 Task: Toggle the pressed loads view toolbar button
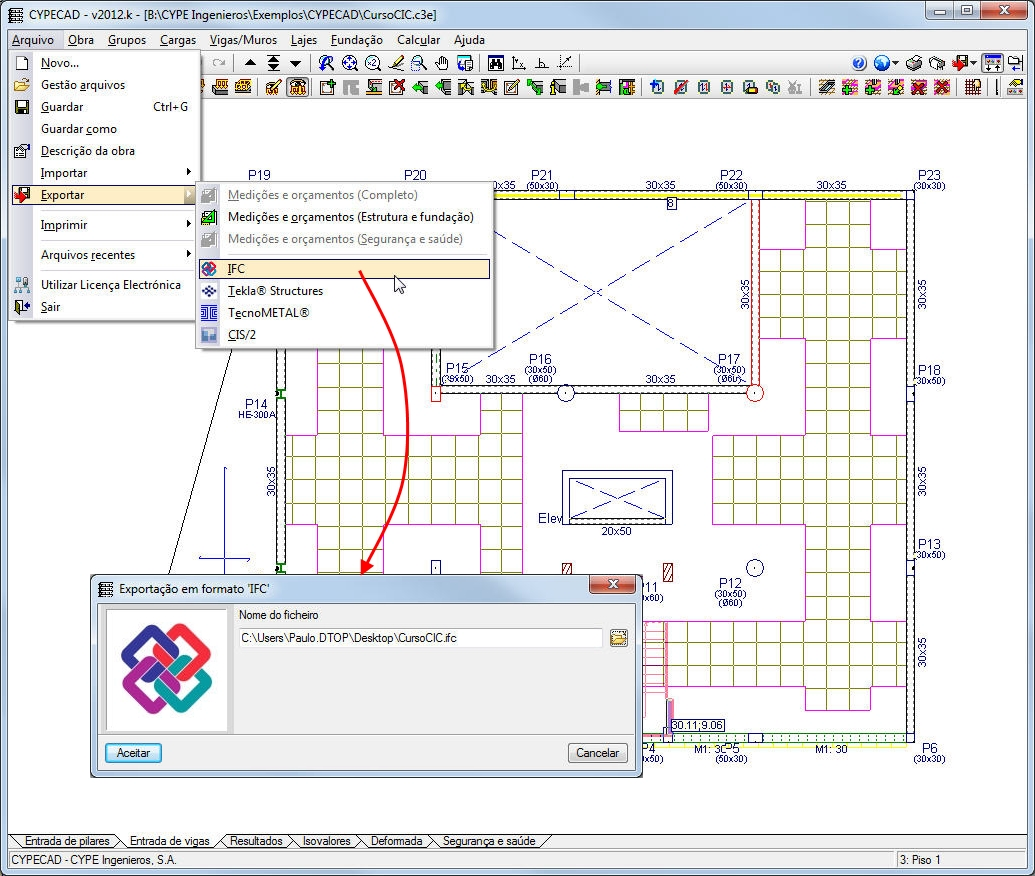[298, 86]
